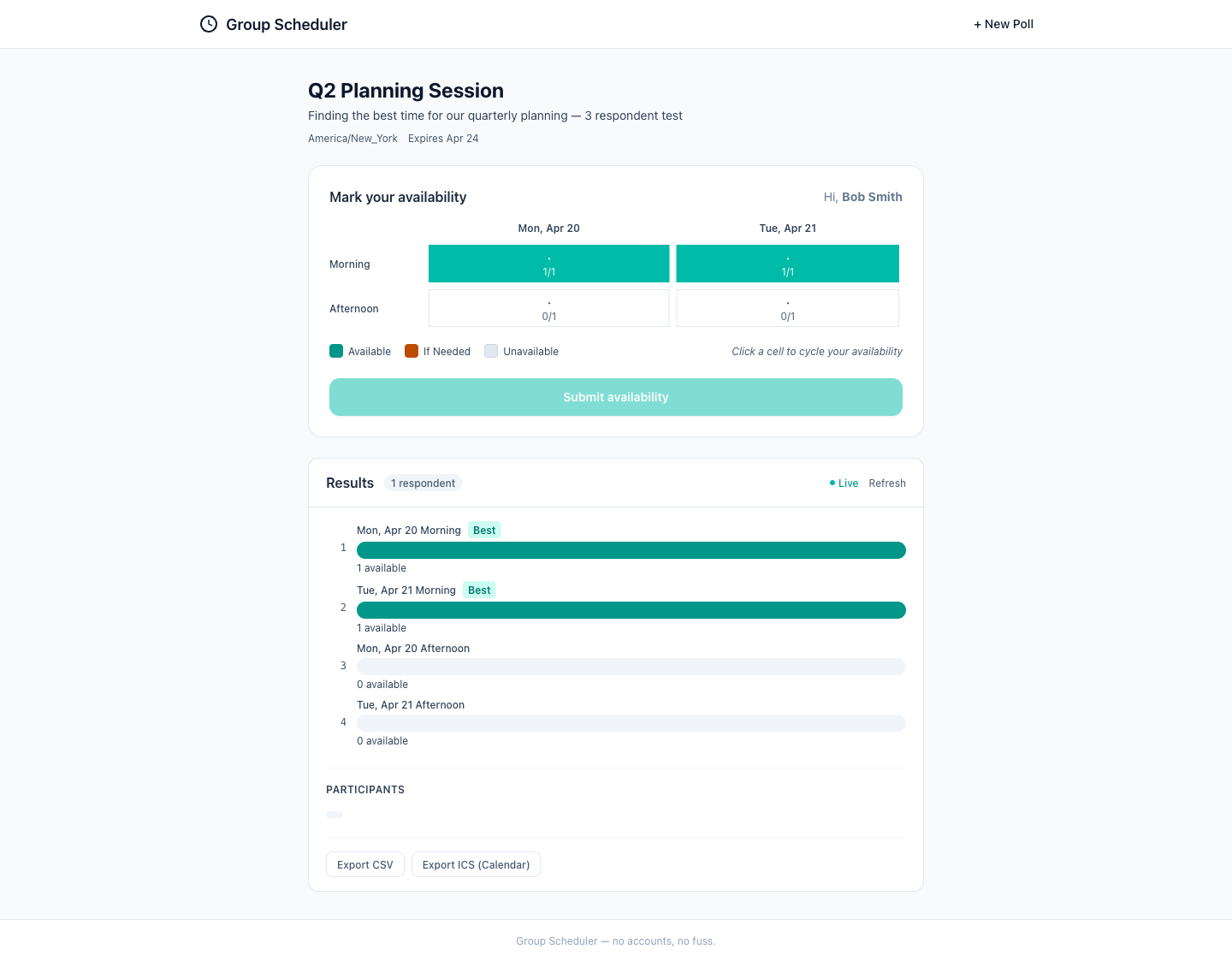The width and height of the screenshot is (1232, 961).
Task: Click the Group Scheduler clock logo icon
Action: point(209,24)
